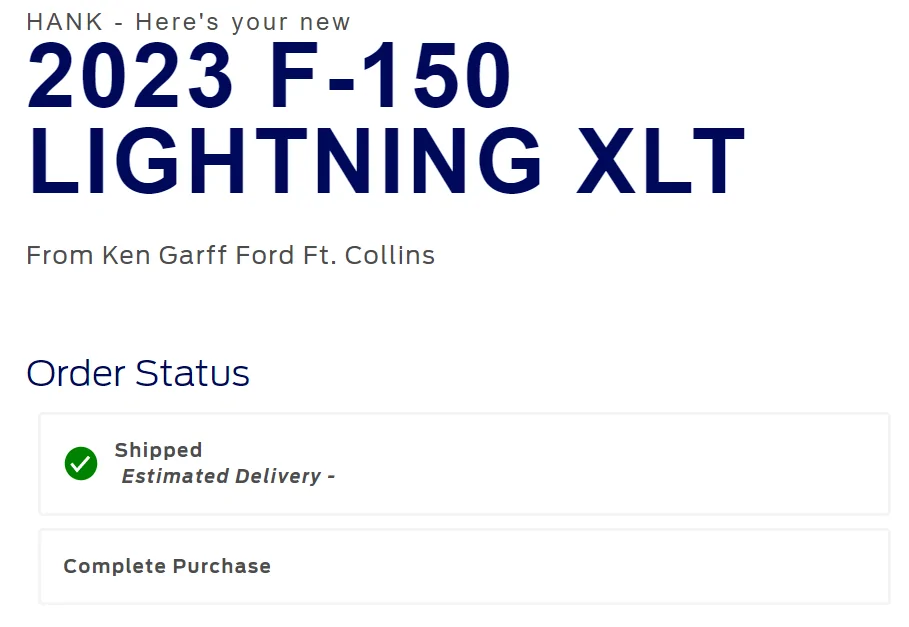Click the "Here's your new" text
Viewport: 909px width, 627px height.
point(243,22)
